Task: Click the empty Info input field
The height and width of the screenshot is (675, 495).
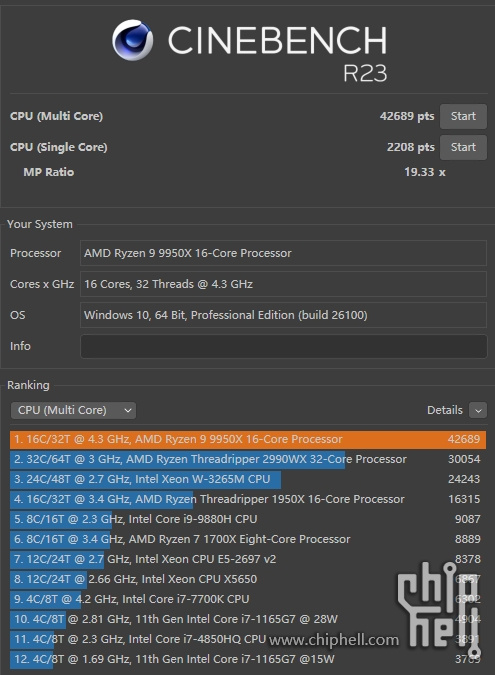Action: [x=284, y=346]
